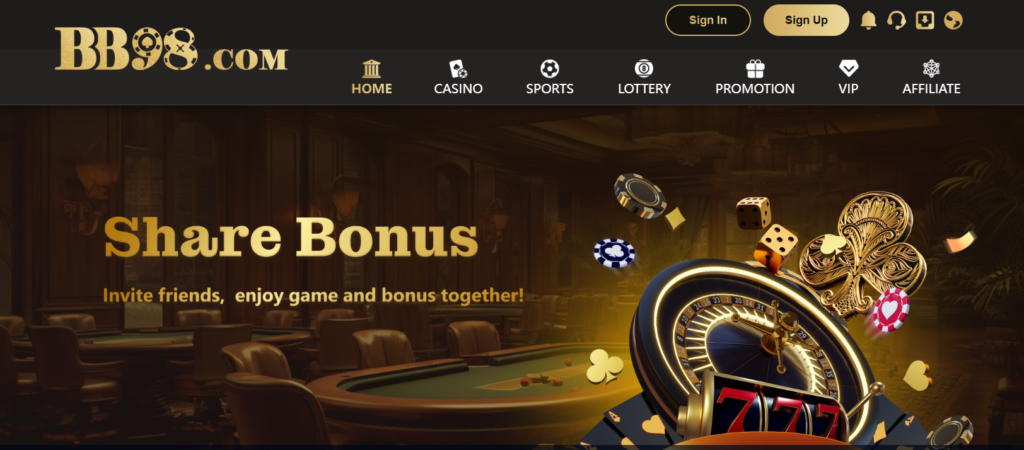The height and width of the screenshot is (450, 1024).
Task: Click the lottery ball icon
Action: point(644,69)
